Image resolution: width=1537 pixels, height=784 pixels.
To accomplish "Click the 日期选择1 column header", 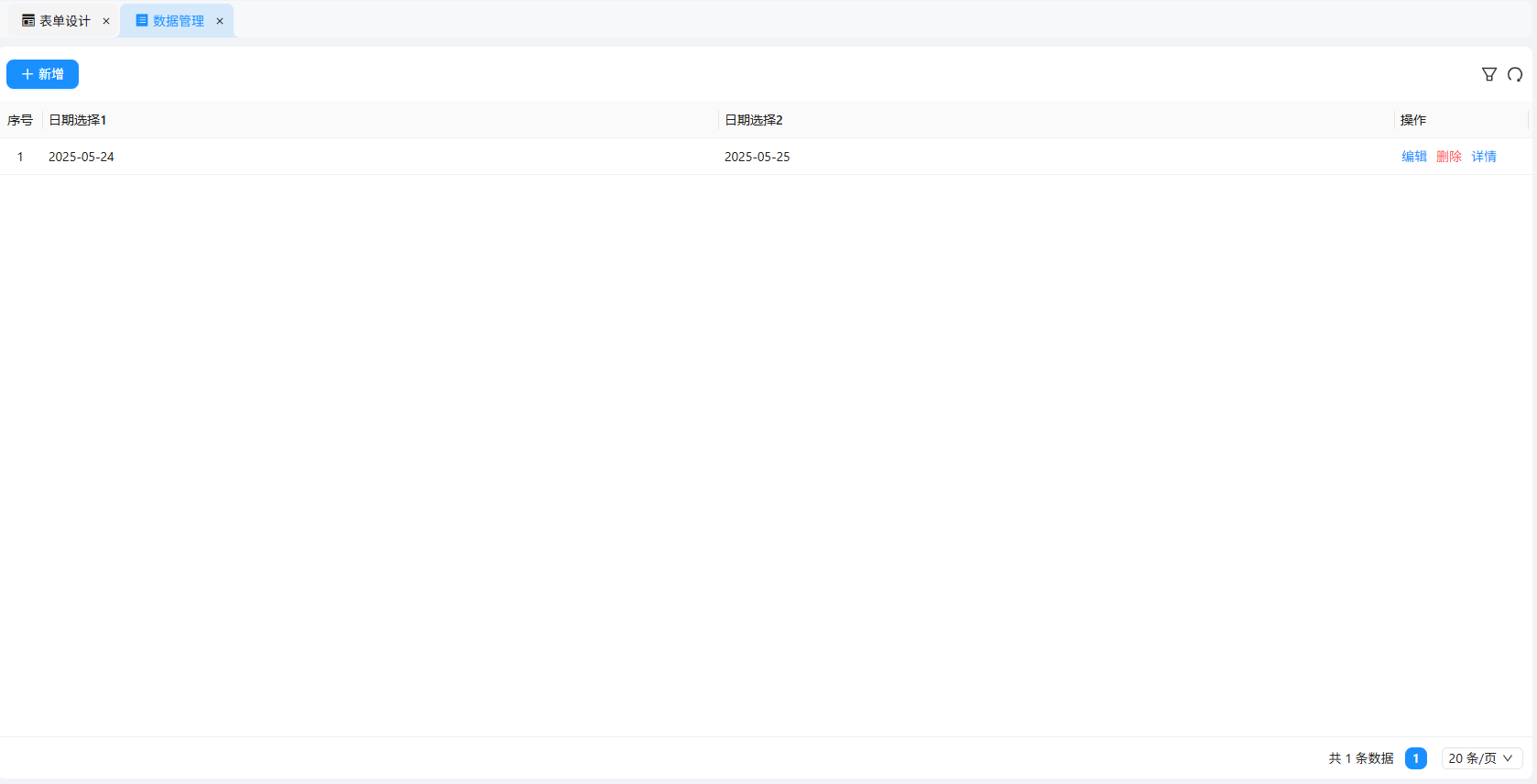I will pos(380,120).
